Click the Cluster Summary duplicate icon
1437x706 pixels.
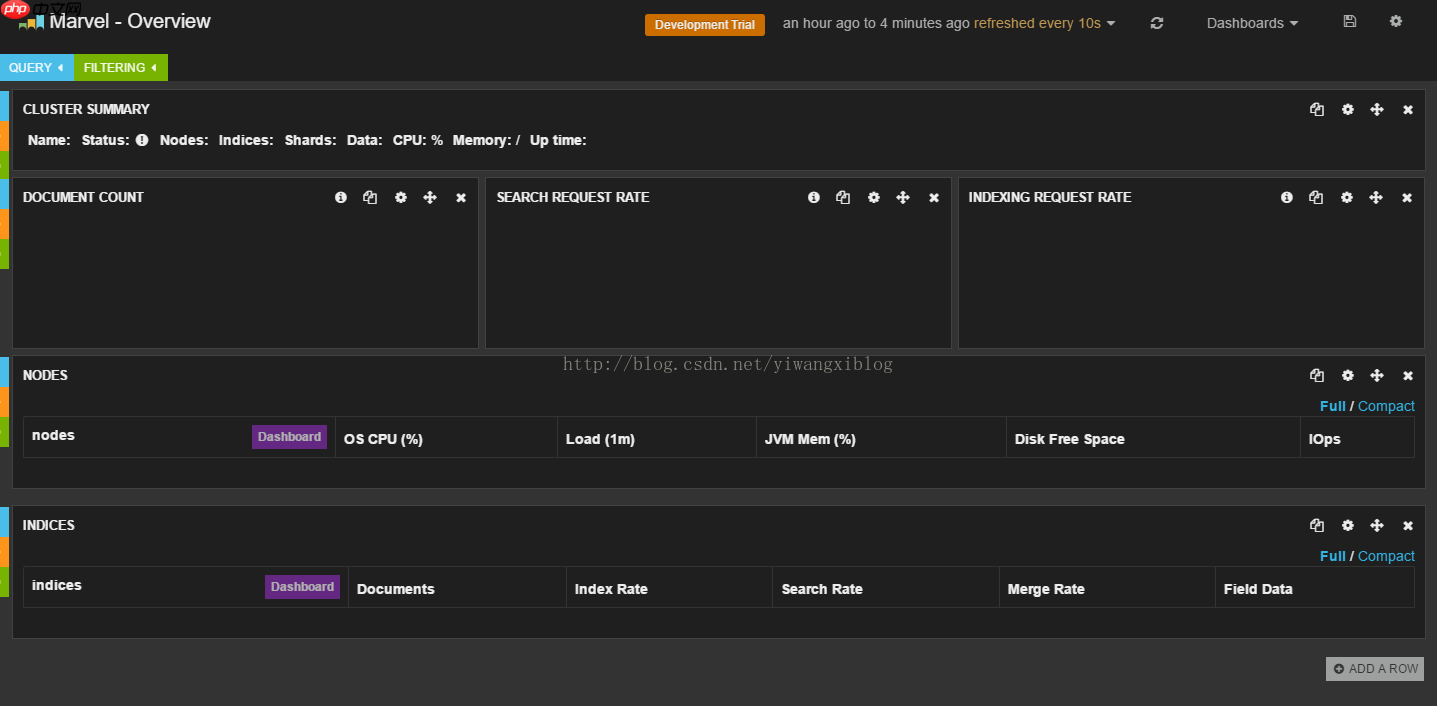pyautogui.click(x=1317, y=110)
